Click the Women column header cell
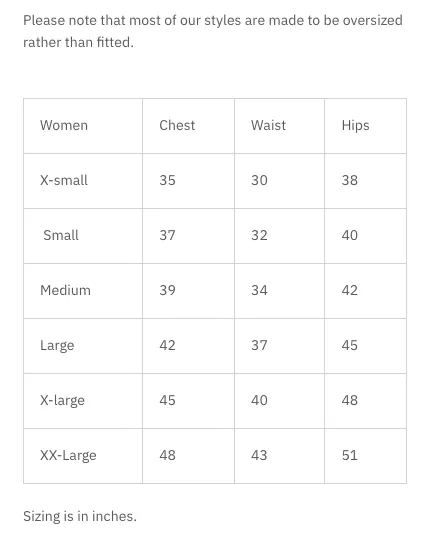This screenshot has height=543, width=429. tap(83, 126)
